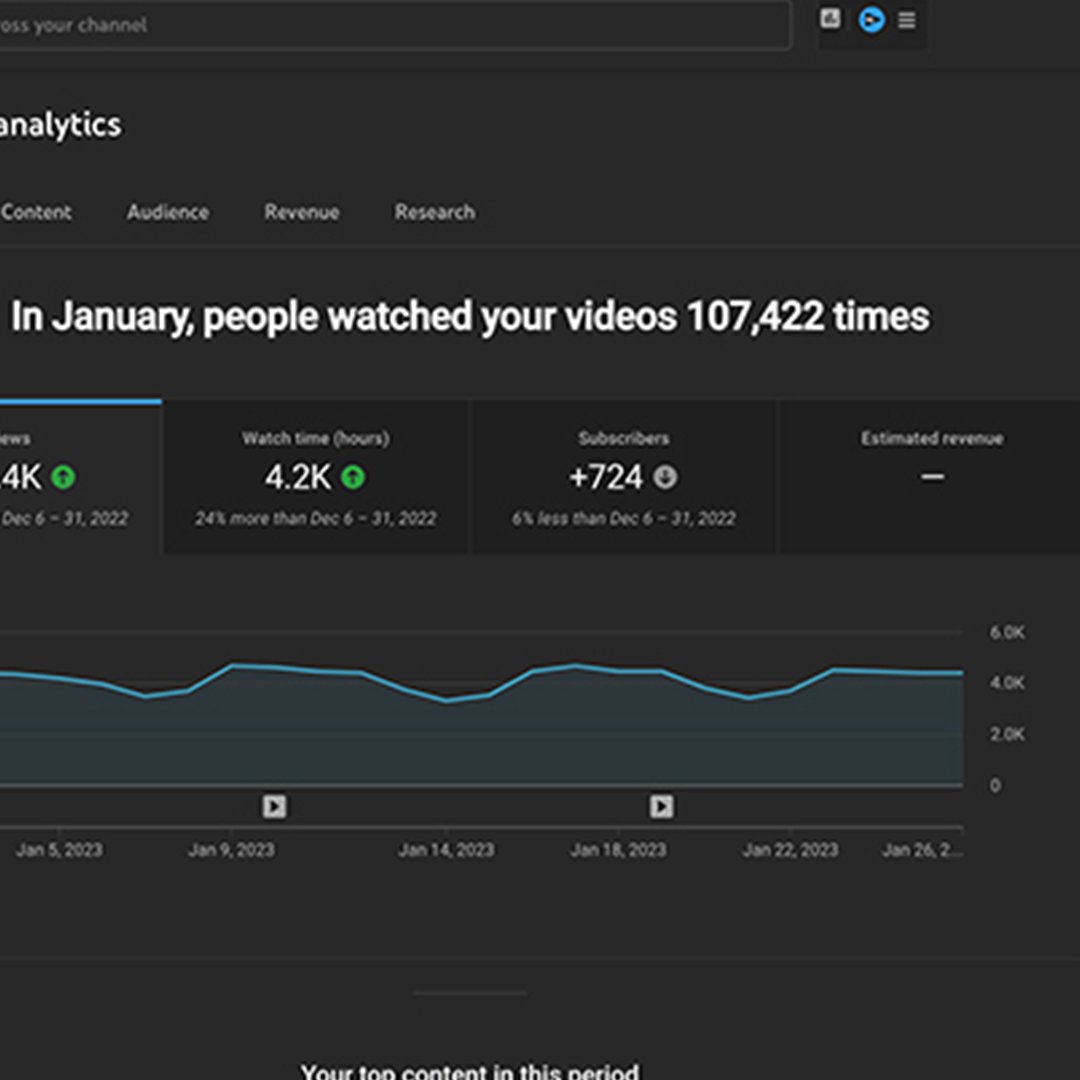1080x1080 pixels.
Task: Select the Estimated revenue metric card
Action: coord(931,477)
